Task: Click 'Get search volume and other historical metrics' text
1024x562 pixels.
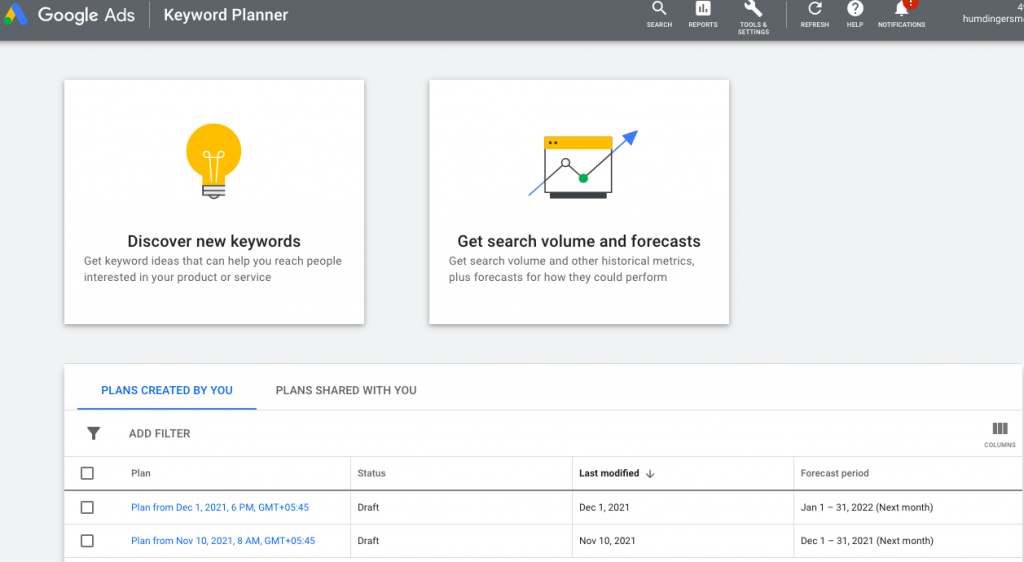Action: (x=571, y=269)
